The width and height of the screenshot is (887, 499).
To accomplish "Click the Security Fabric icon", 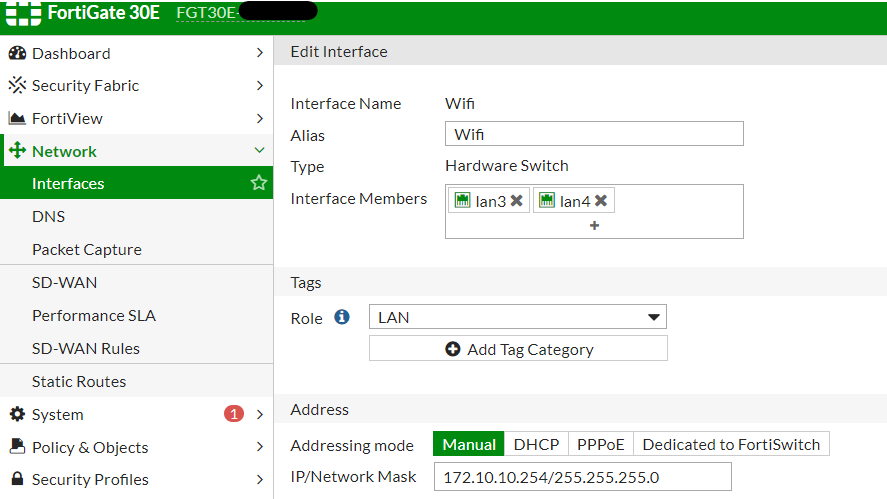I will coord(17,86).
